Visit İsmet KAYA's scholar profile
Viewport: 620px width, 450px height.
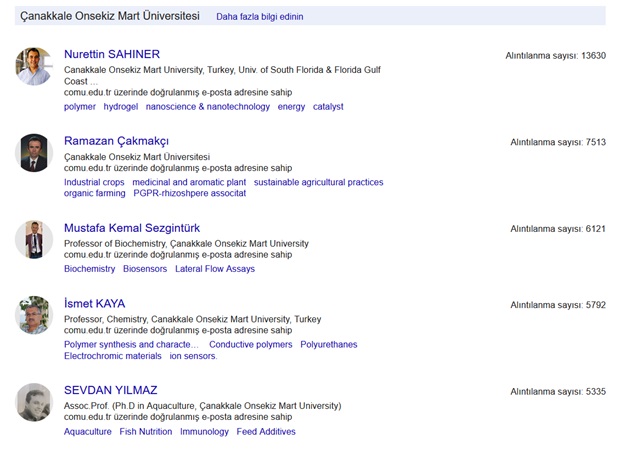tap(95, 304)
